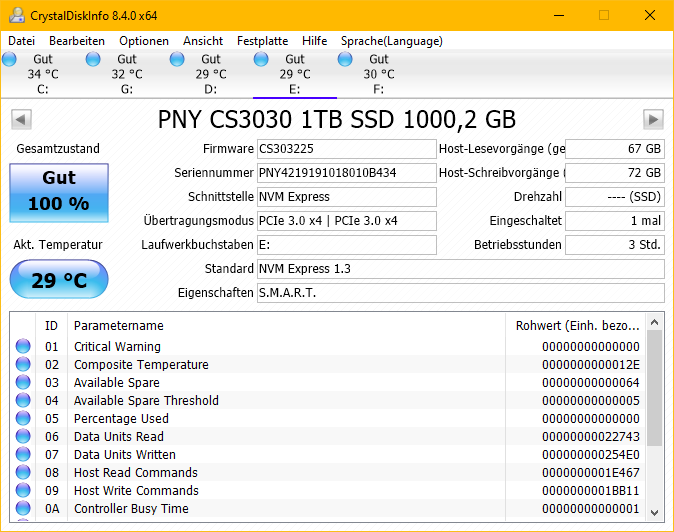Viewport: 674px width, 532px height.
Task: Go to previous disk with left arrow
Action: coord(21,120)
